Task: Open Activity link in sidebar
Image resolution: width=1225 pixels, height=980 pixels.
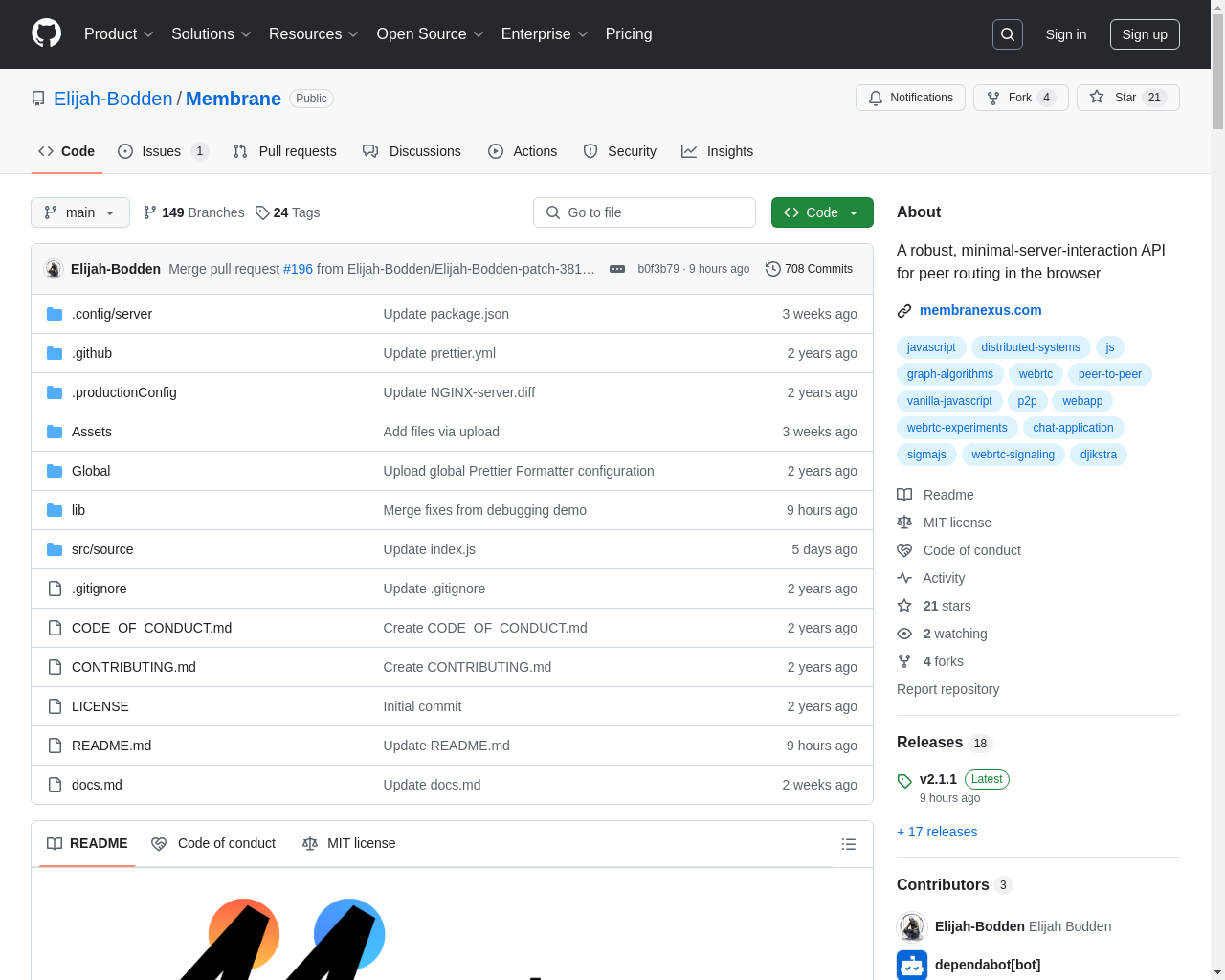Action: tap(931, 578)
